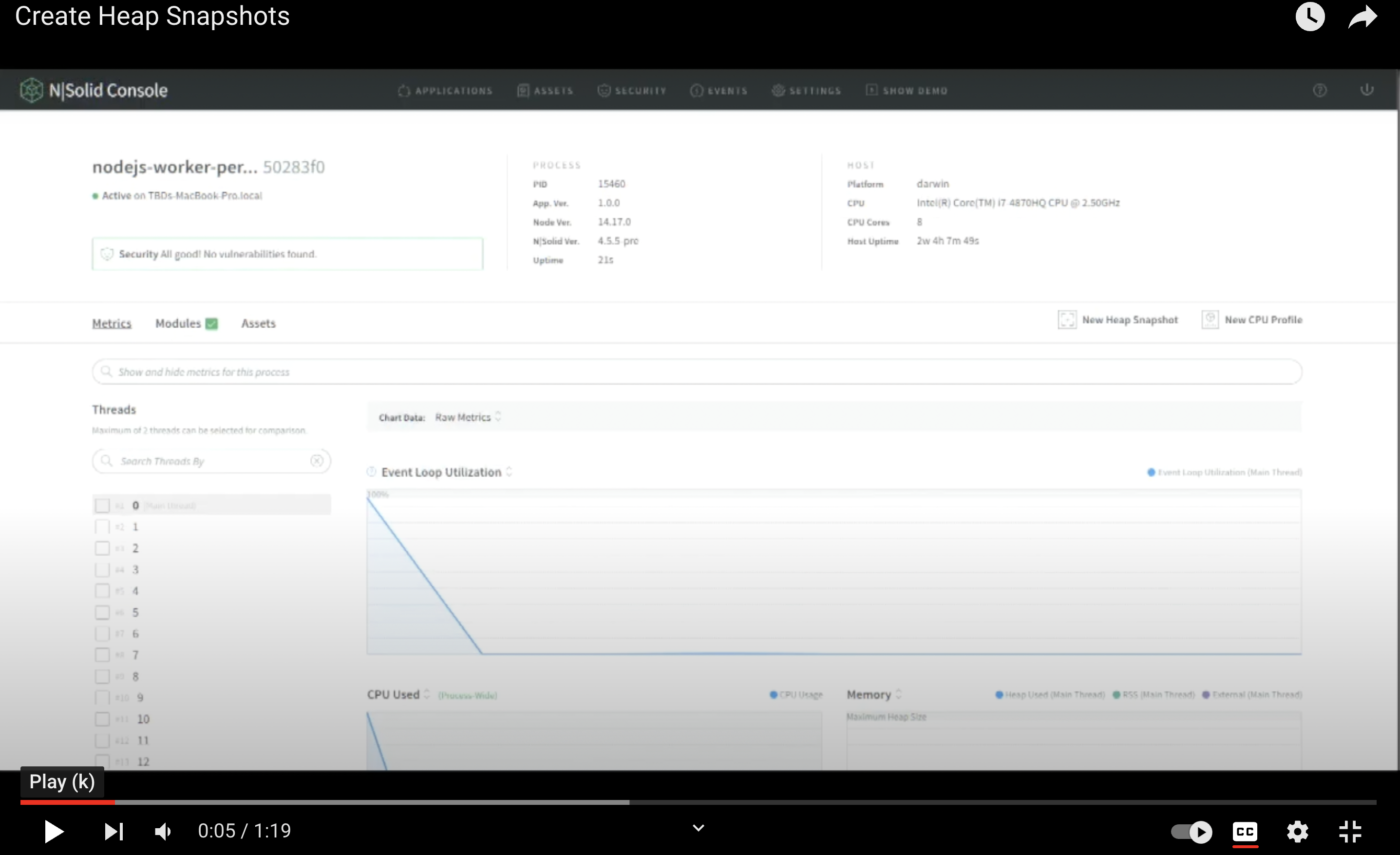
Task: Open the YouTube settings gear
Action: [x=1297, y=832]
